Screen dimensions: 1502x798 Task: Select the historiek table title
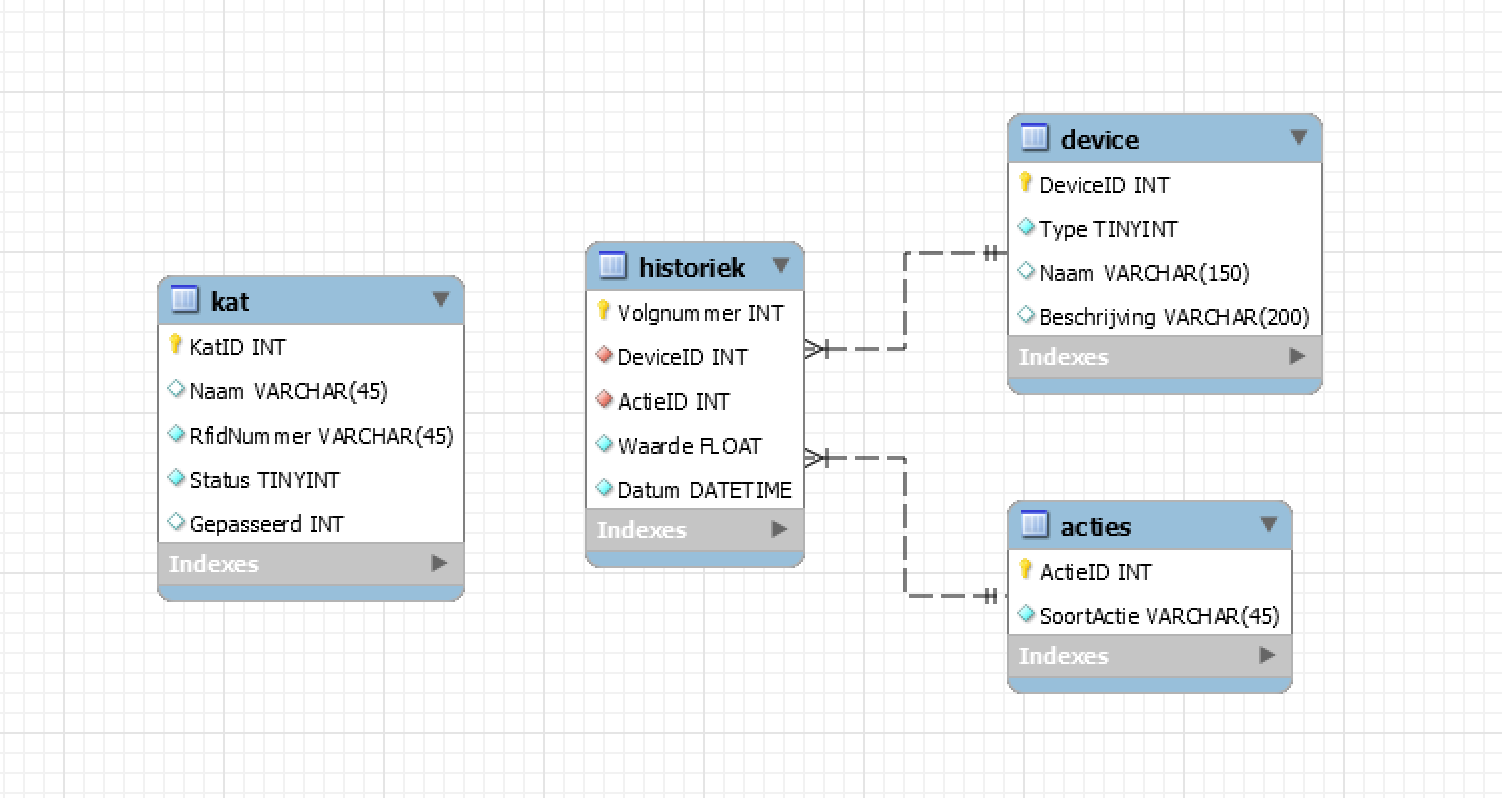click(692, 267)
